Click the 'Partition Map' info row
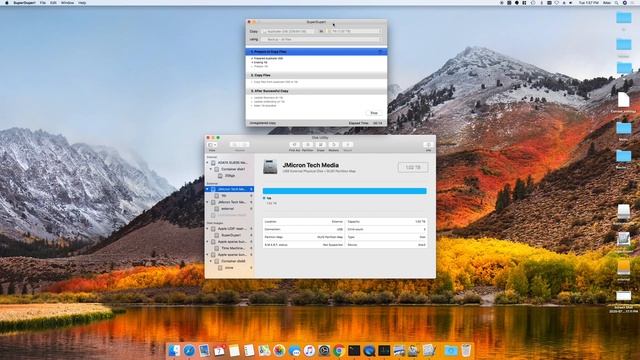The width and height of the screenshot is (640, 360). 304,237
